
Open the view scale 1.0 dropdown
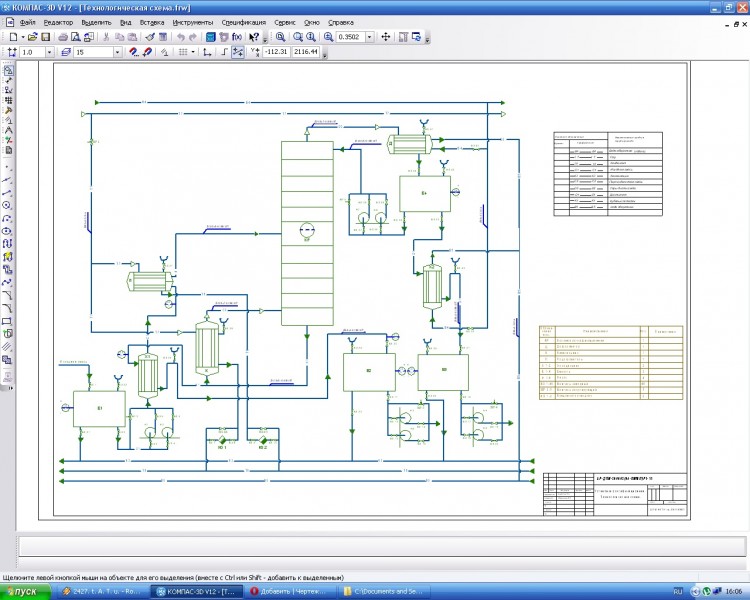[49, 52]
